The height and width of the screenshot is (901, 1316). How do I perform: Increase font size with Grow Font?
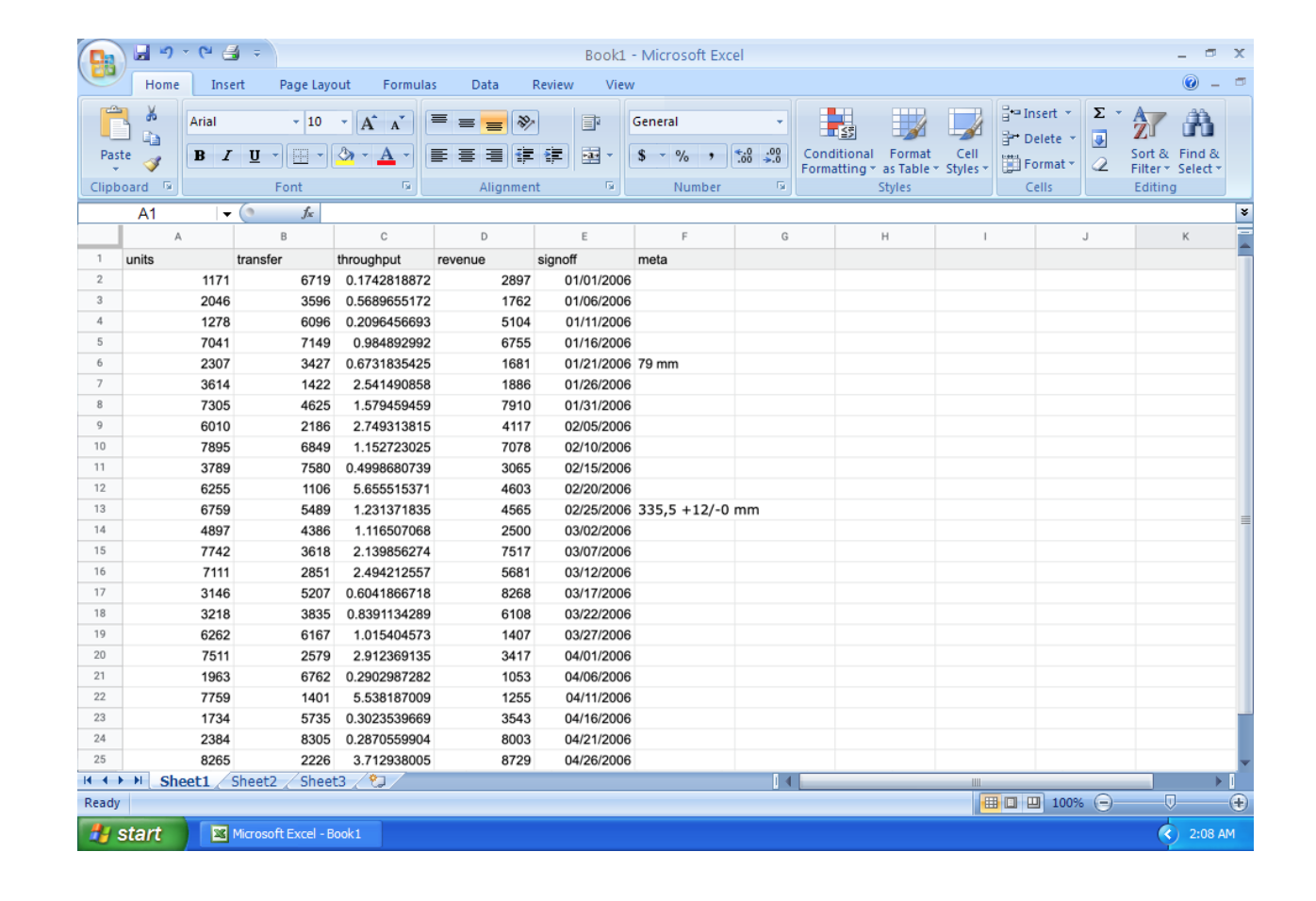click(x=369, y=123)
